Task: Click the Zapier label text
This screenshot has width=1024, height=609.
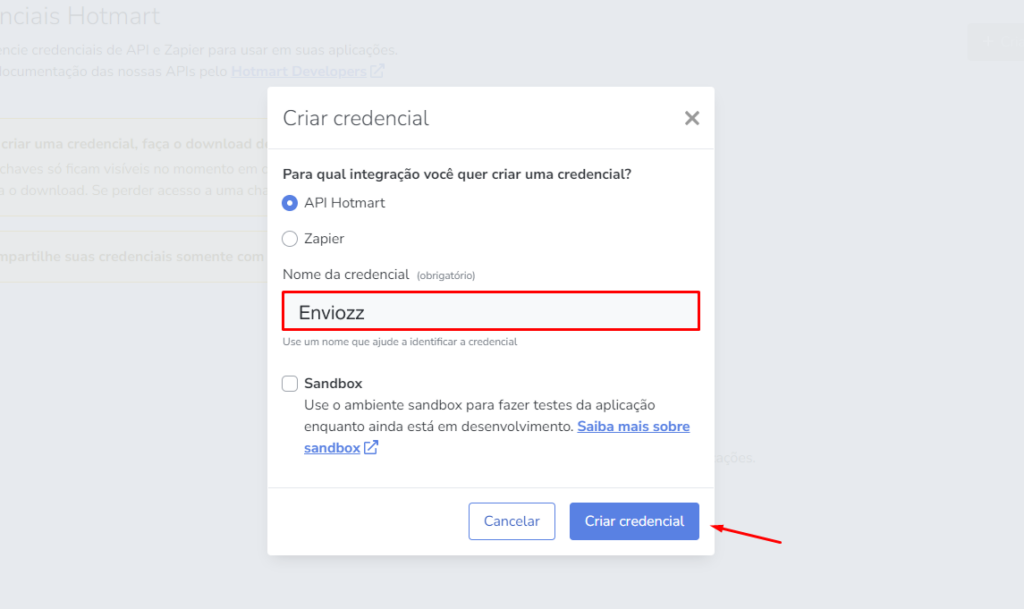Action: click(324, 239)
